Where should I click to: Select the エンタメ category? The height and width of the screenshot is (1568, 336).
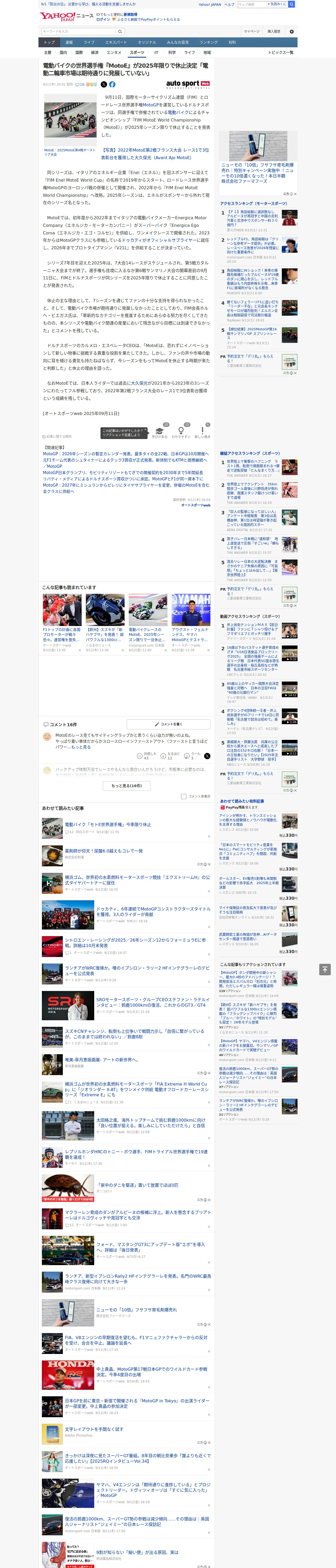(x=114, y=52)
